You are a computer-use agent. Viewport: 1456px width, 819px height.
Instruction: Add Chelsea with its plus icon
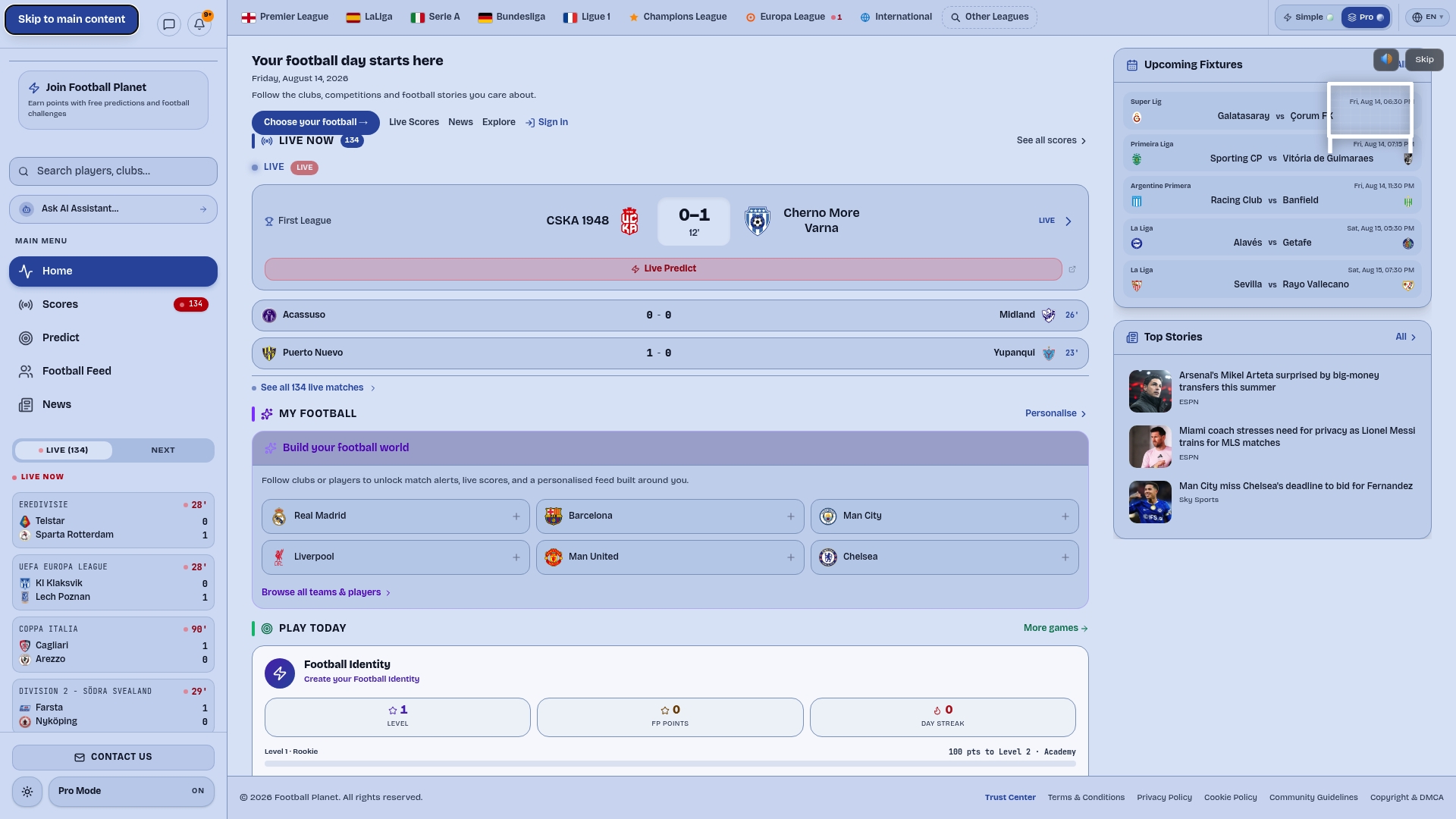1065,557
